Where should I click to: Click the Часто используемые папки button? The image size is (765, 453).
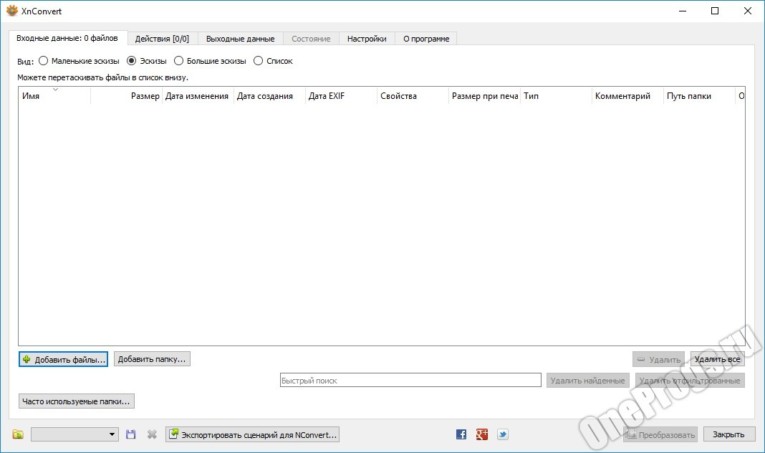coord(76,401)
